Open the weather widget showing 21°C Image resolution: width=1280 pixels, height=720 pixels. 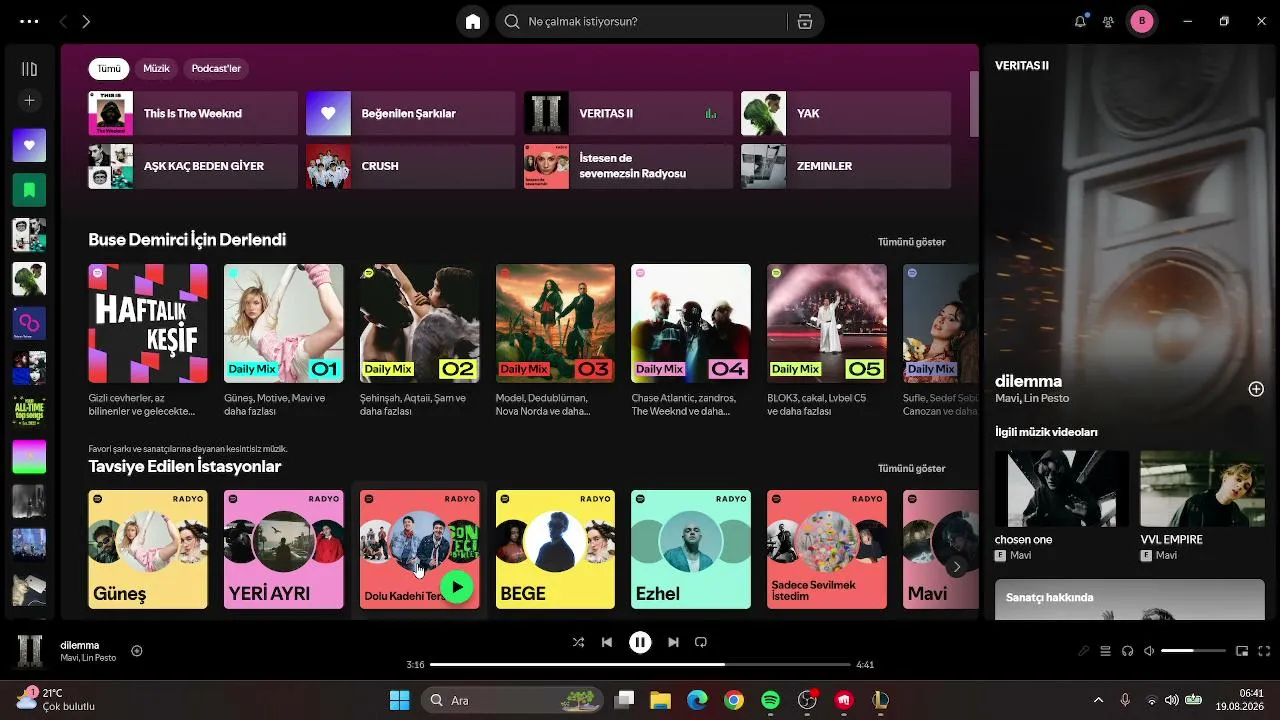coord(55,700)
